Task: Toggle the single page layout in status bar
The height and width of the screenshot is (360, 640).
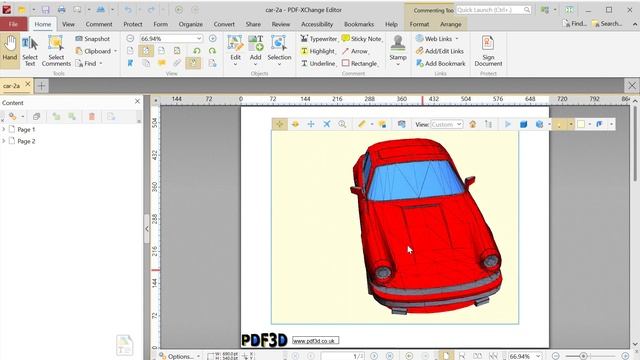Action: click(x=446, y=356)
